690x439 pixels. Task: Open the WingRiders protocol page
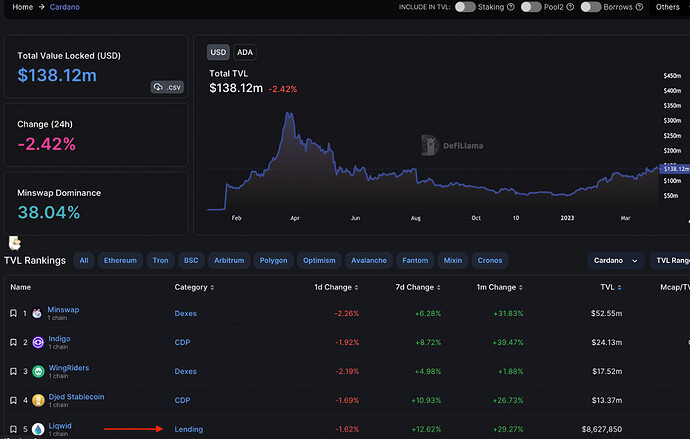(69, 368)
